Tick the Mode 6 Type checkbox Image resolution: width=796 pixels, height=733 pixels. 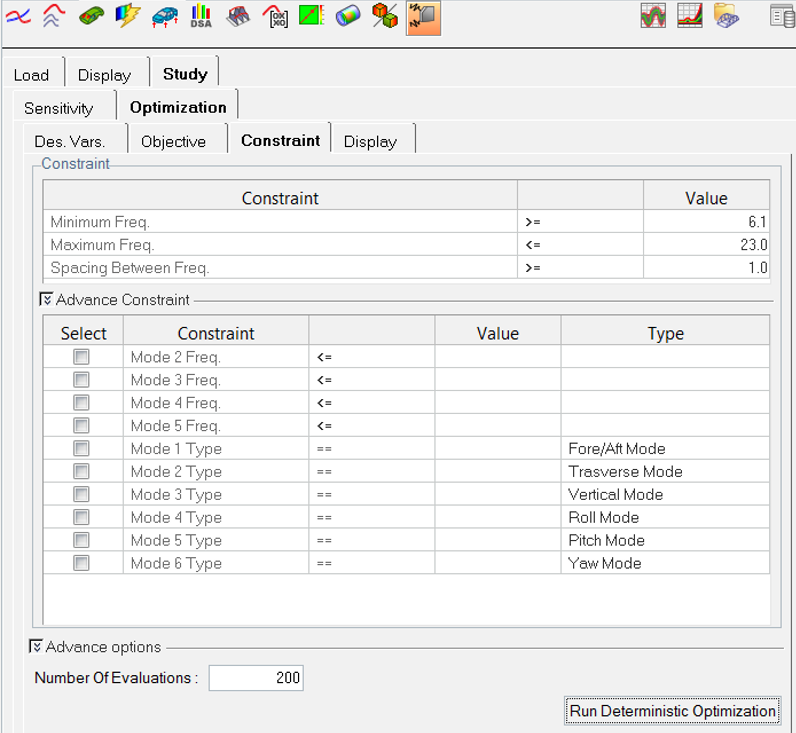pos(81,564)
